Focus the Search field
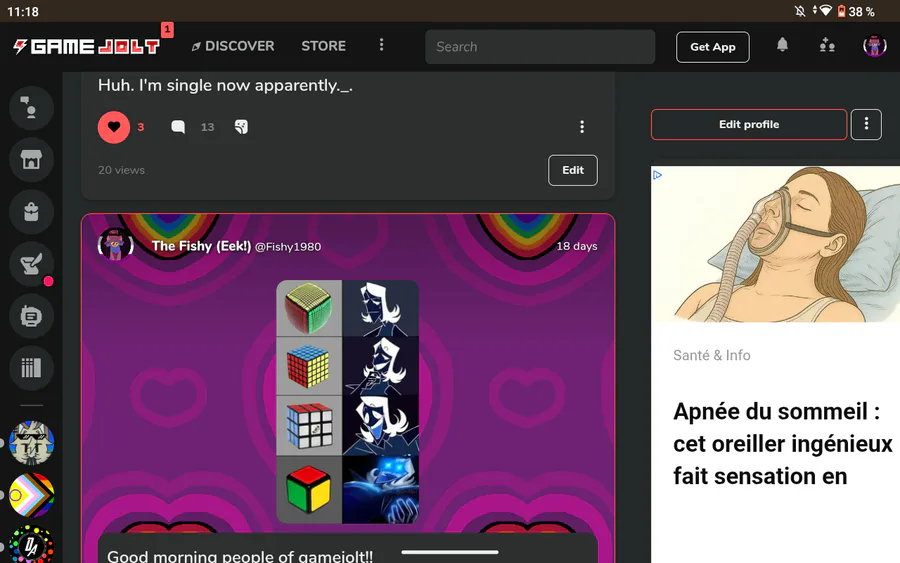Viewport: 900px width, 563px height. click(540, 47)
